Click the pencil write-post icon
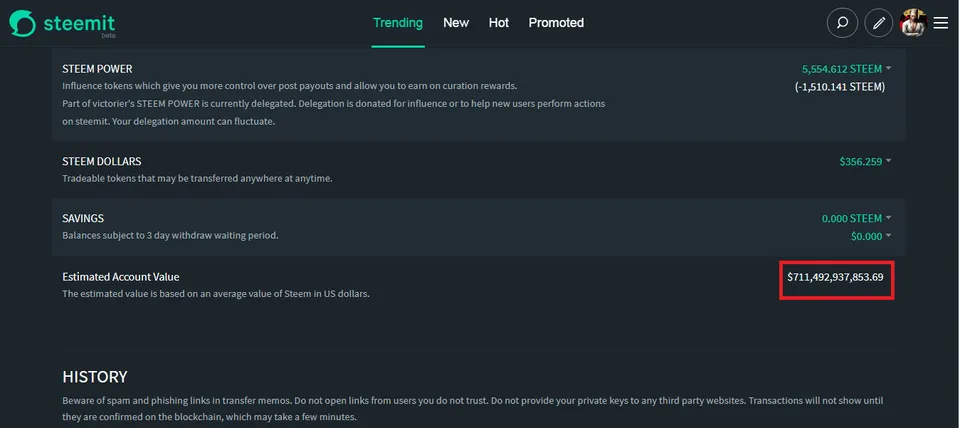Image resolution: width=960 pixels, height=428 pixels. [x=879, y=23]
